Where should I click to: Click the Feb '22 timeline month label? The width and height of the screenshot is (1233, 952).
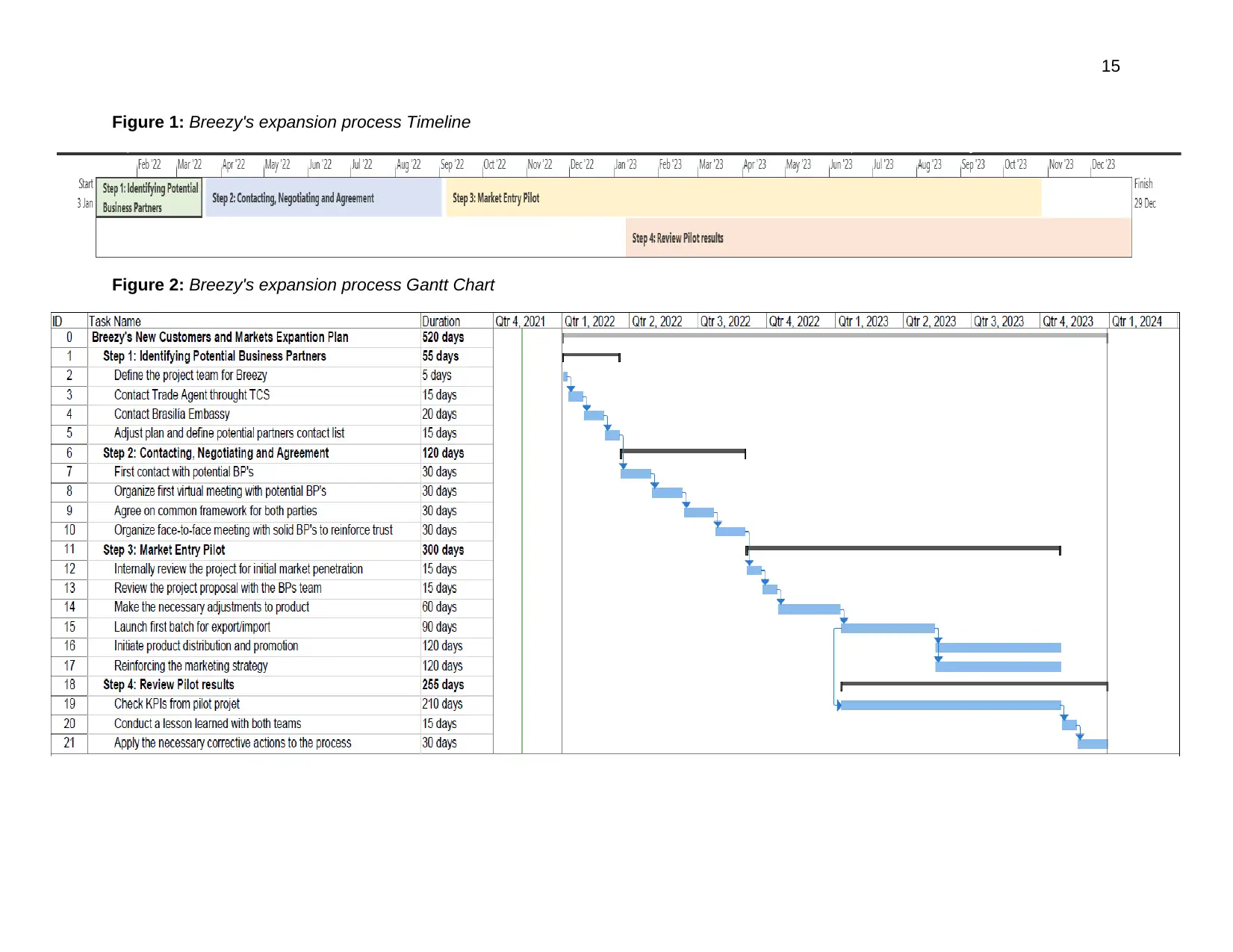(x=150, y=165)
